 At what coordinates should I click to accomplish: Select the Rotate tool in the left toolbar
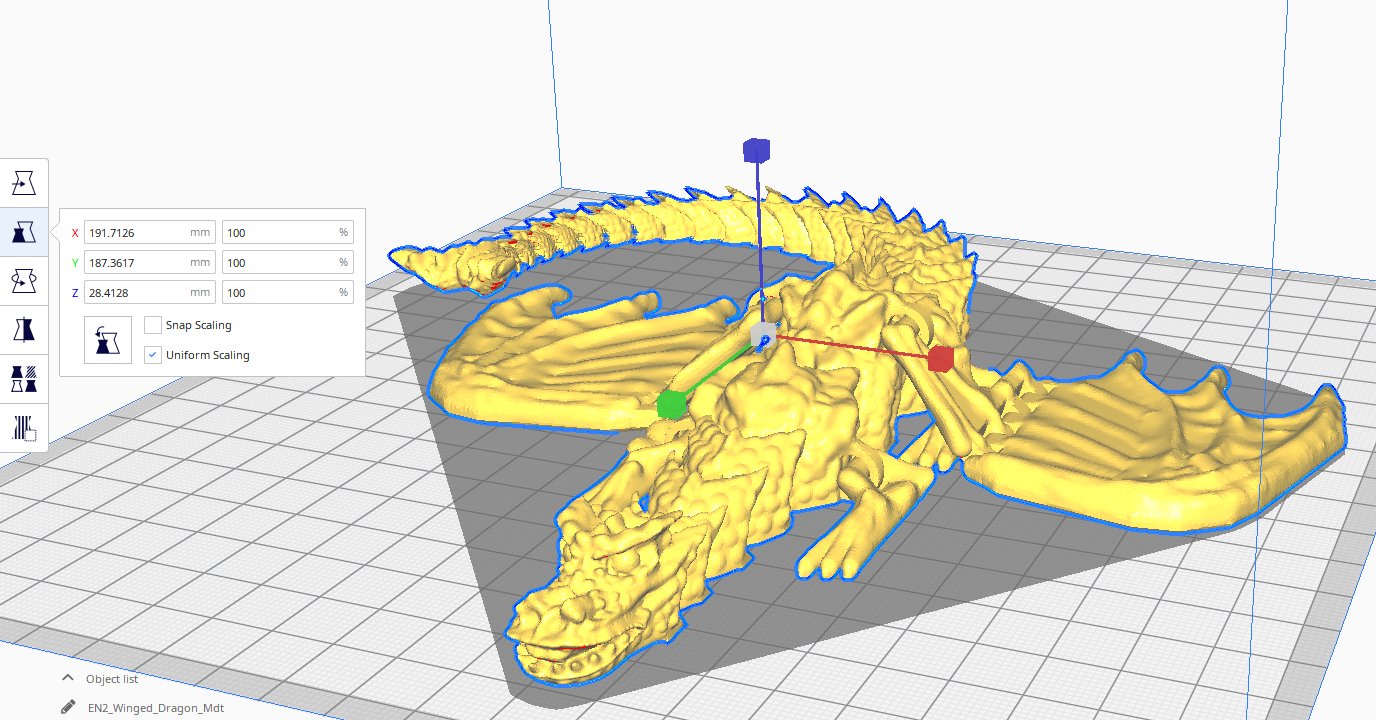click(23, 282)
